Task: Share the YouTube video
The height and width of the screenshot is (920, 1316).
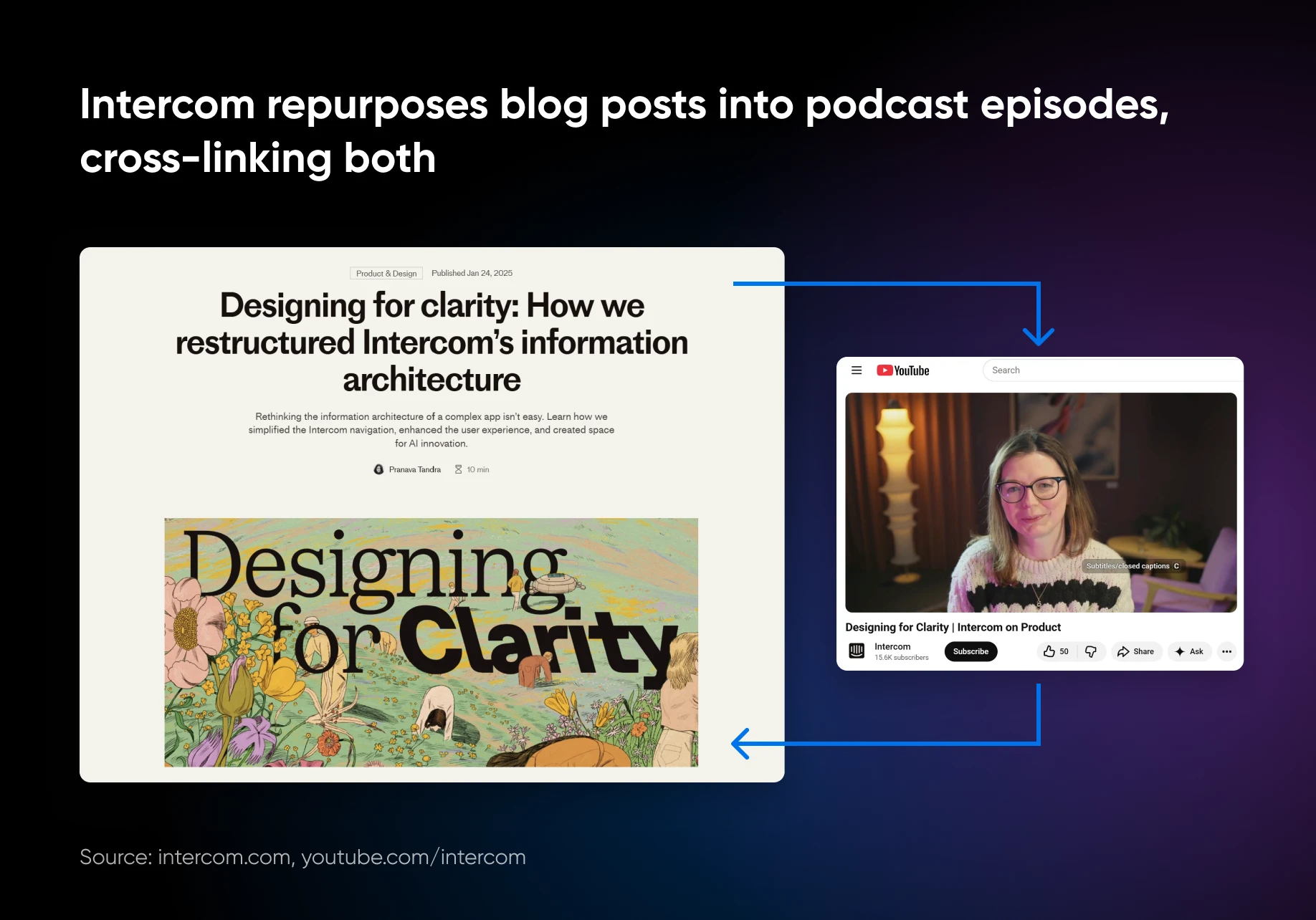Action: coord(1136,651)
